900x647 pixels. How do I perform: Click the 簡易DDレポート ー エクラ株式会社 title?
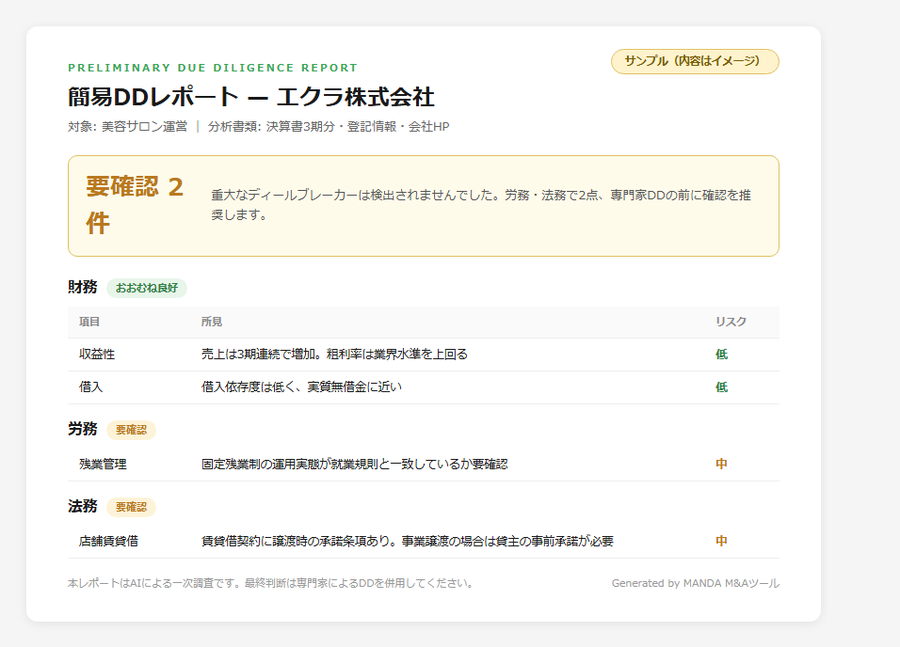(251, 96)
